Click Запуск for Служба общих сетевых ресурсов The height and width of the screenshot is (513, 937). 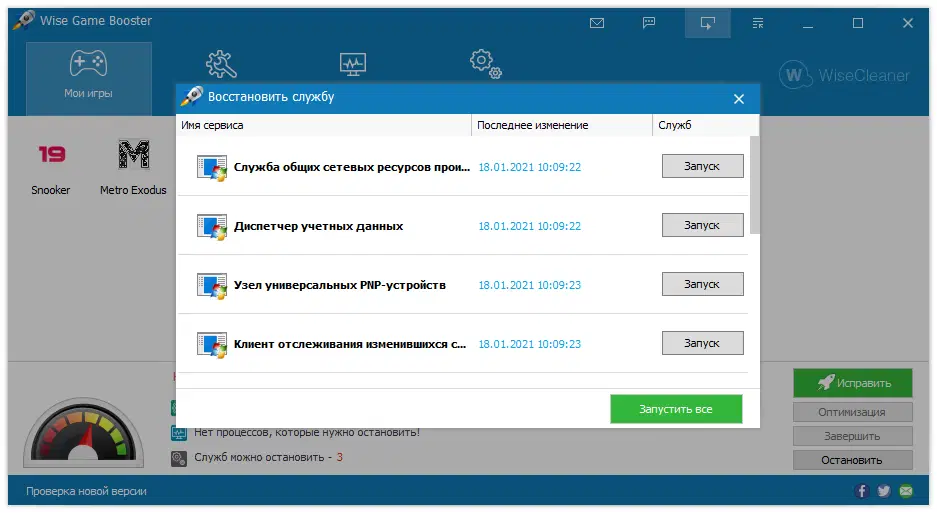point(702,166)
